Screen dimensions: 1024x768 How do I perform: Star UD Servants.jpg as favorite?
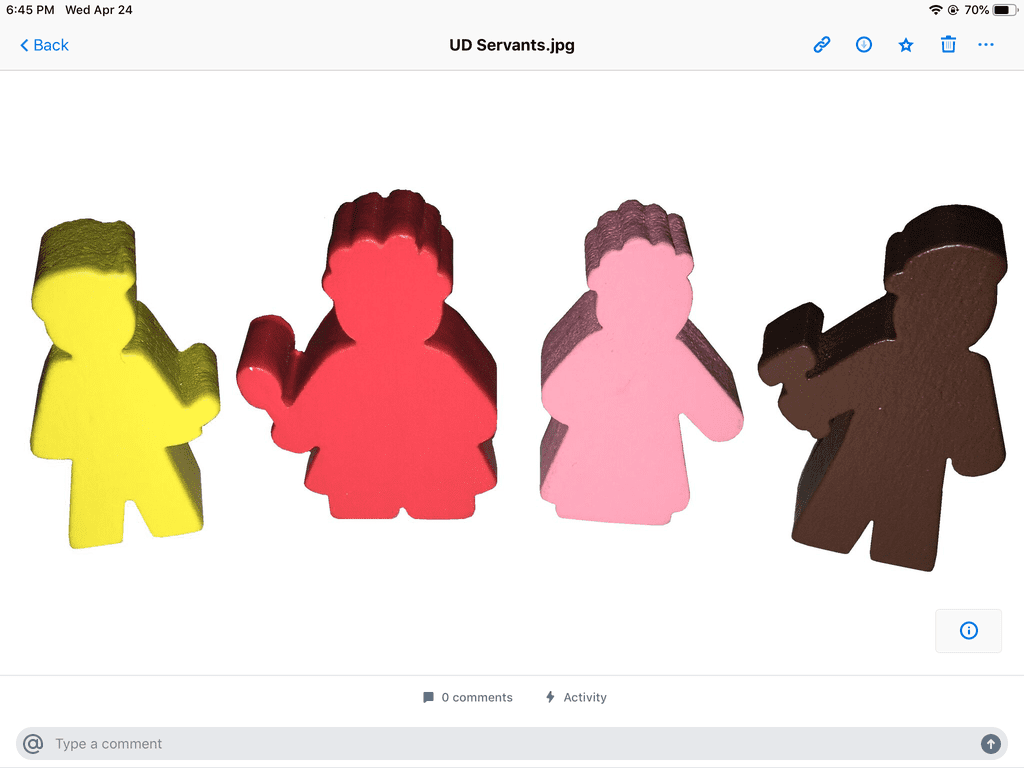coord(906,45)
